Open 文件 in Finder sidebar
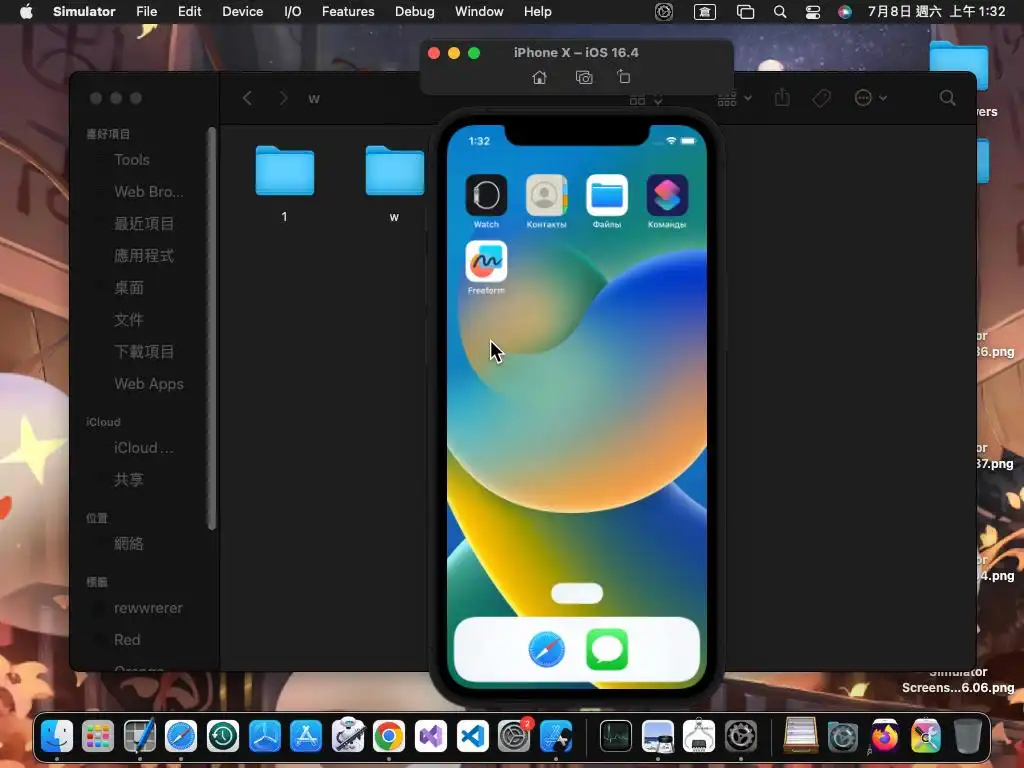 (x=129, y=320)
